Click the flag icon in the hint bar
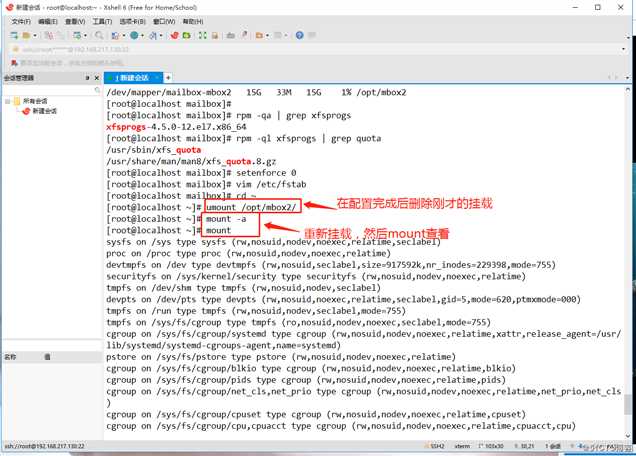636x456 pixels. pos(14,63)
